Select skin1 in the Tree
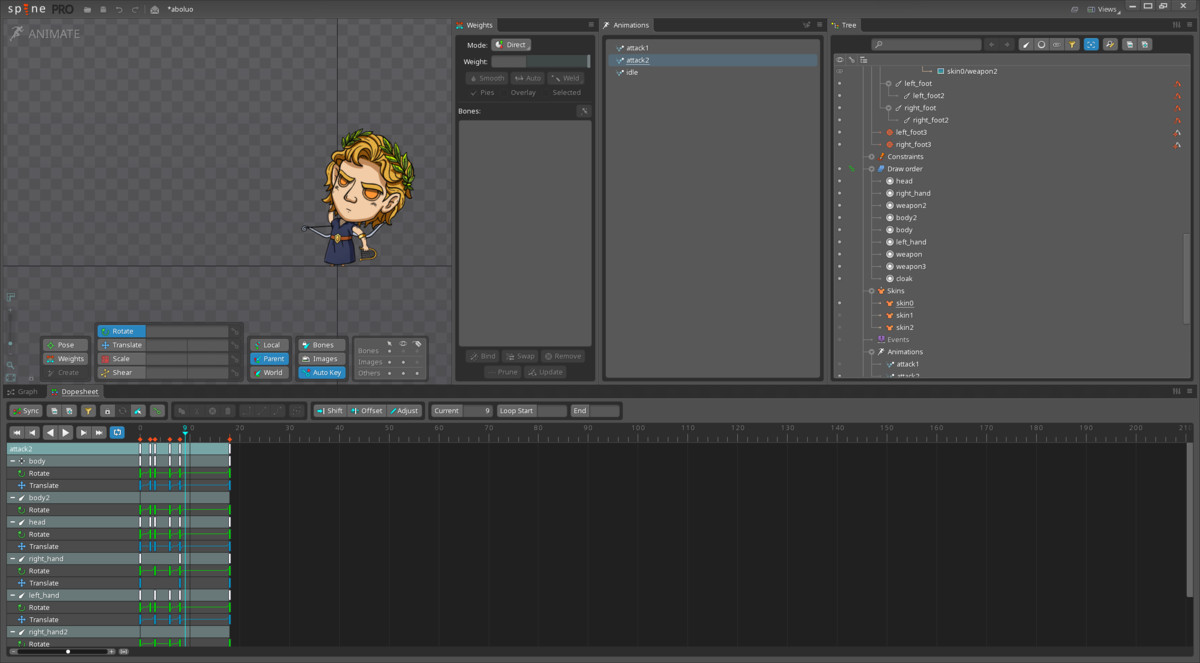Screen dimensions: 1200x663 [904, 315]
